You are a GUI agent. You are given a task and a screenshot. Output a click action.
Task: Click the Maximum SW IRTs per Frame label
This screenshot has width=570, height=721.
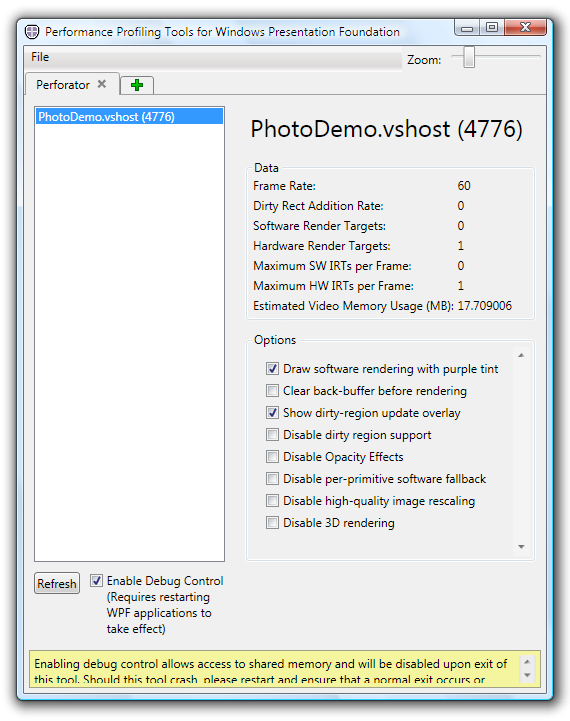(x=332, y=266)
